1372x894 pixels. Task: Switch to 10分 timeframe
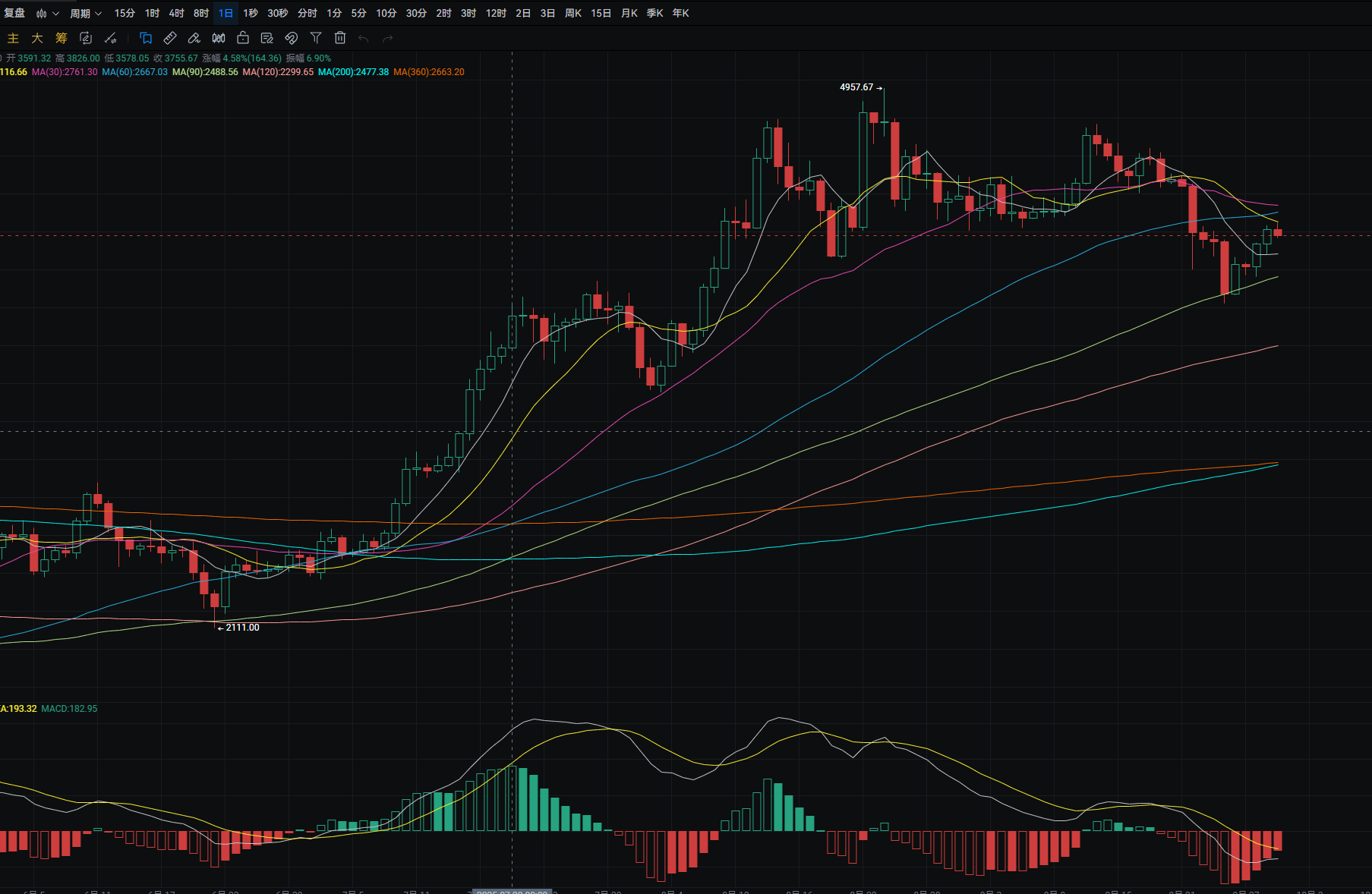tap(386, 13)
